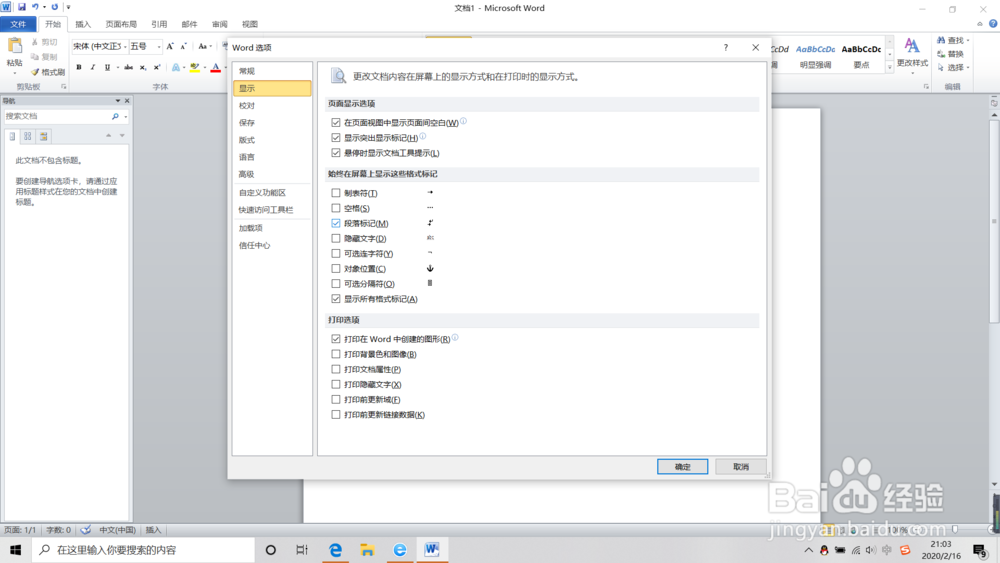The width and height of the screenshot is (1000, 563).
Task: Click the magnifier icon in navigation search box
Action: click(x=115, y=116)
